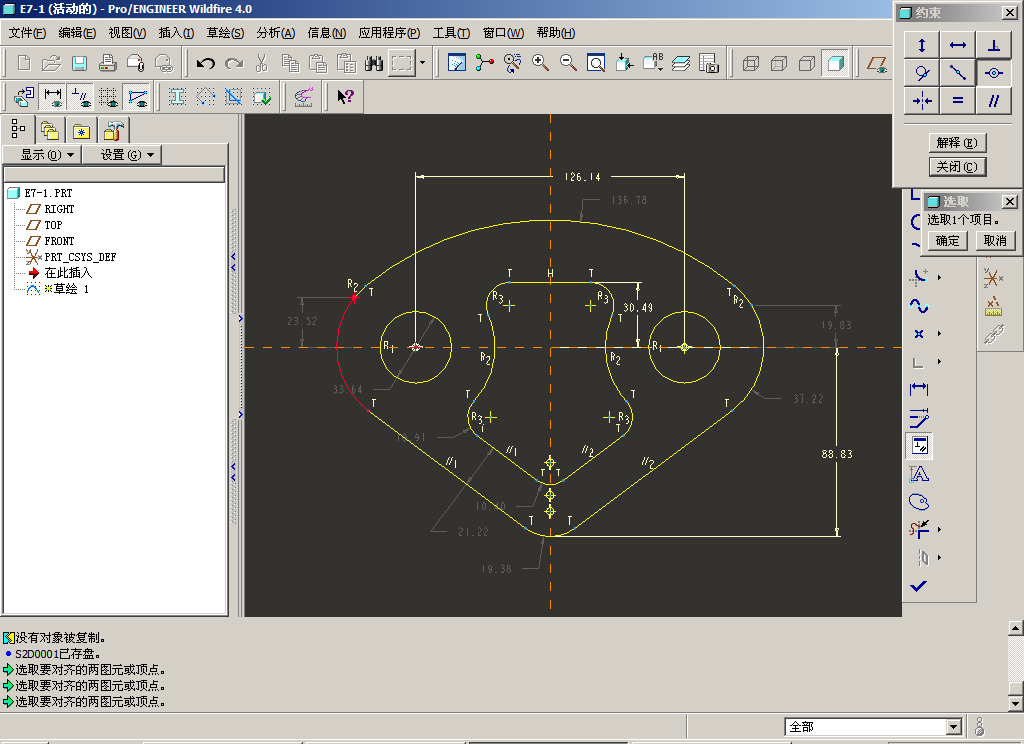Toggle sketch grid display
1024x744 pixels.
pos(109,97)
